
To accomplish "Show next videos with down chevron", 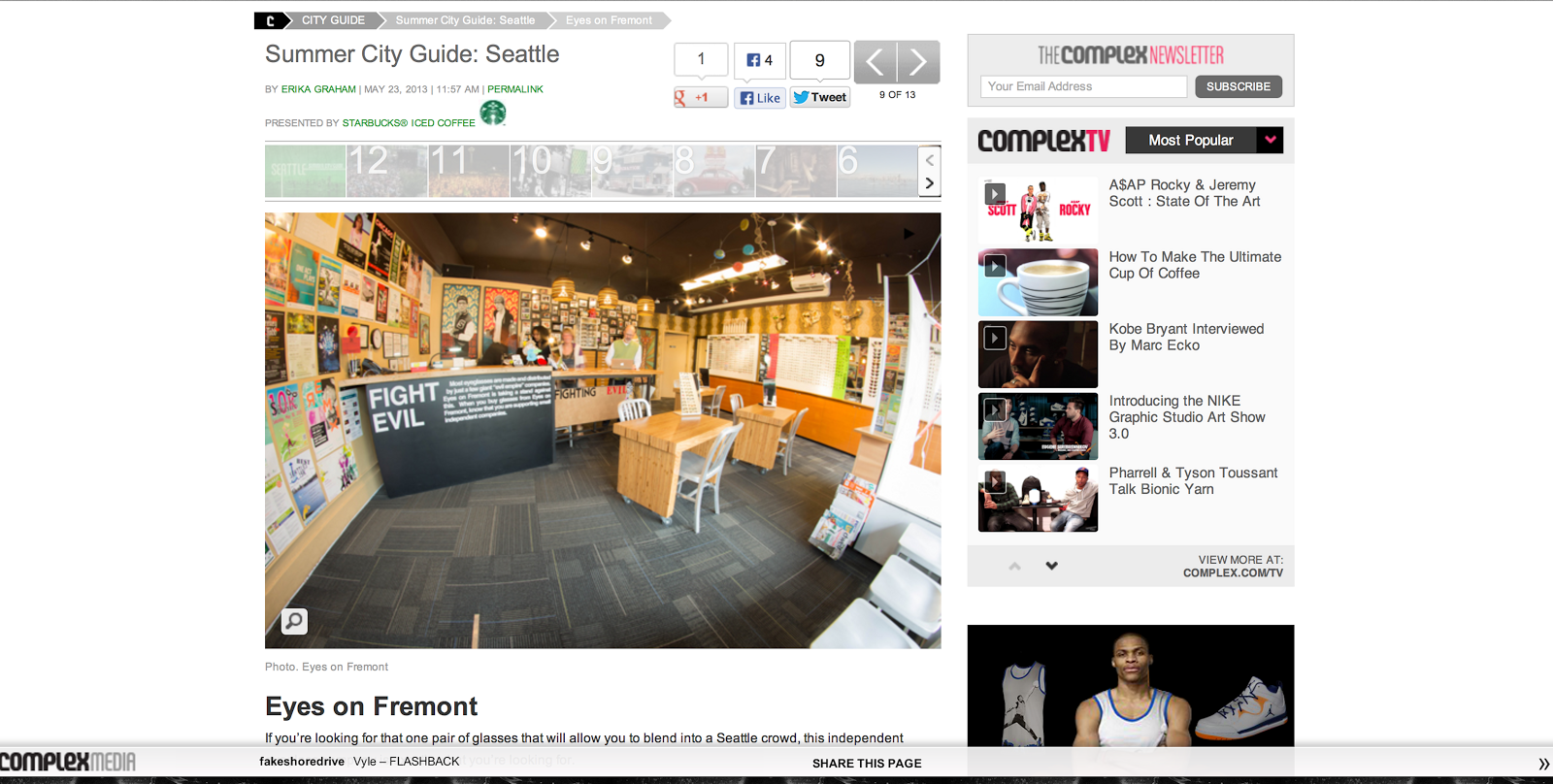I will (1051, 566).
